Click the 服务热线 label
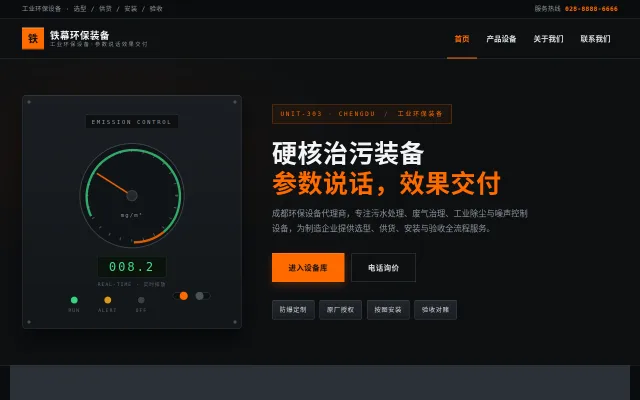The image size is (640, 400). pos(547,9)
